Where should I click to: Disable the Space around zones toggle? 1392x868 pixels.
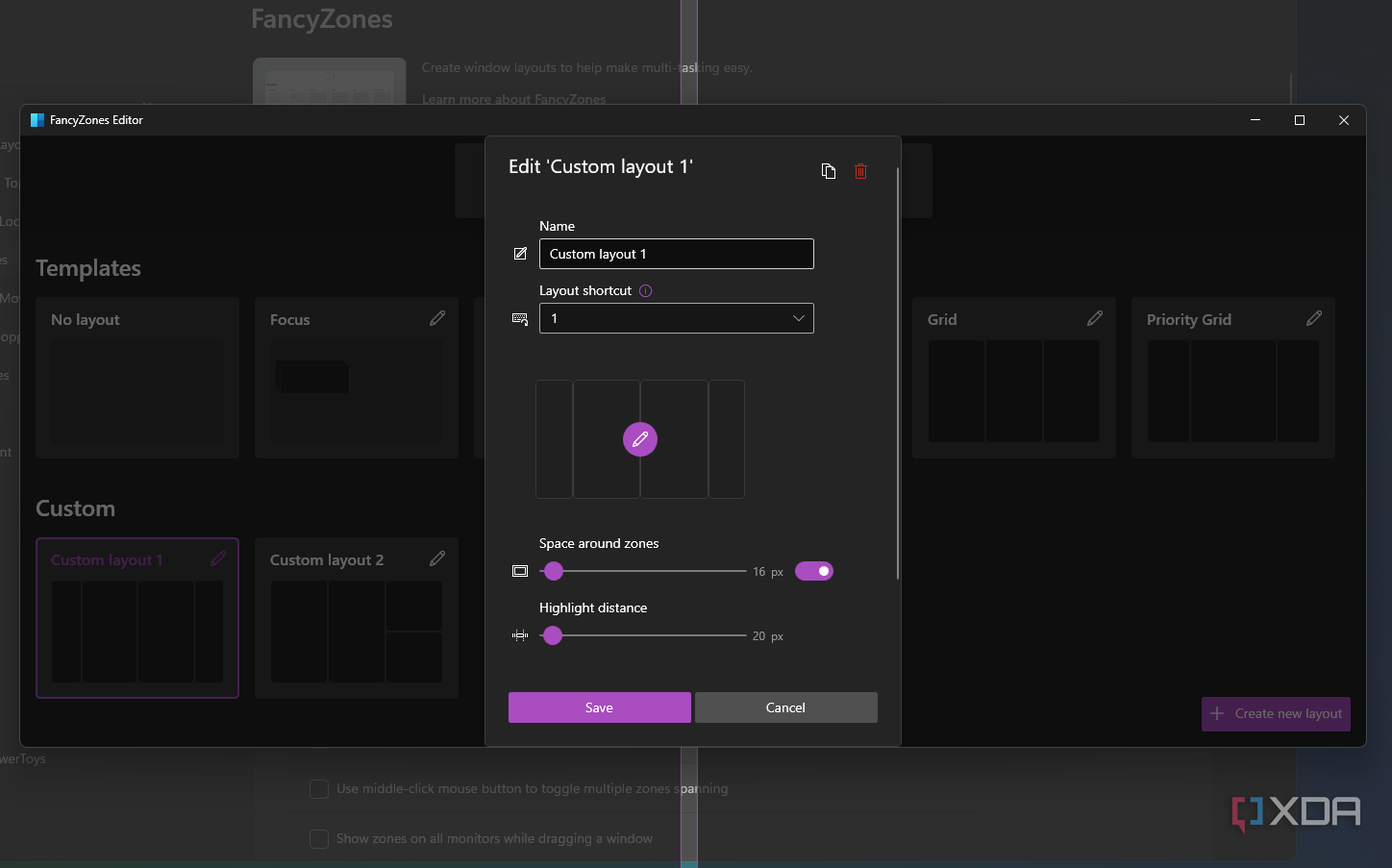point(814,571)
